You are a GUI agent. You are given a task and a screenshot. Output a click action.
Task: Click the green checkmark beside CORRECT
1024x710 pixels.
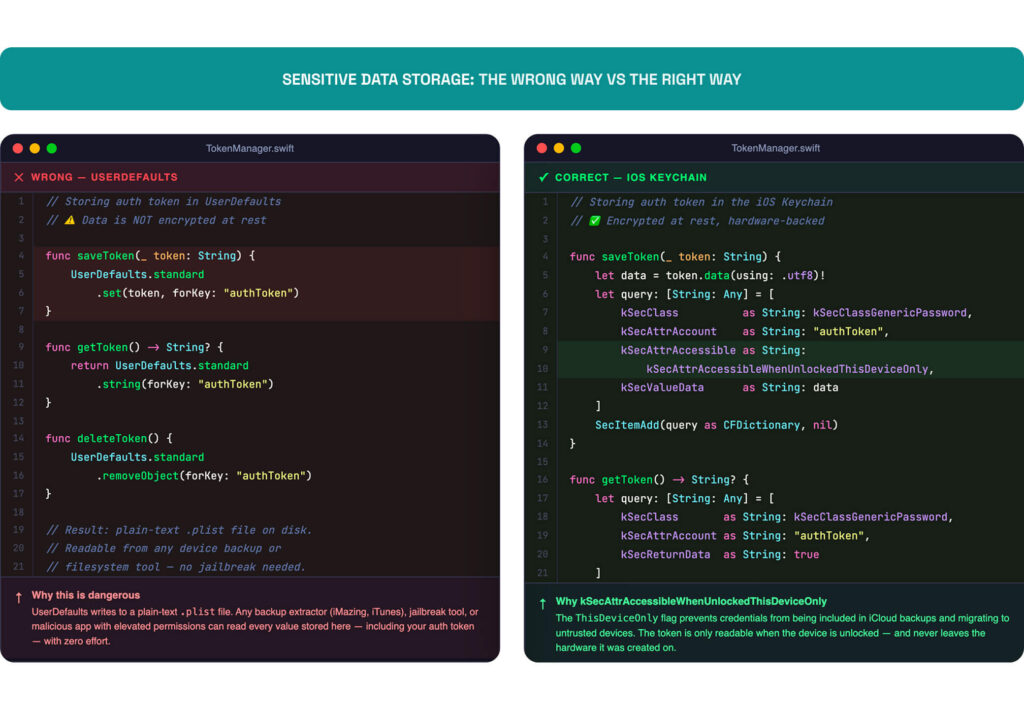(x=543, y=177)
